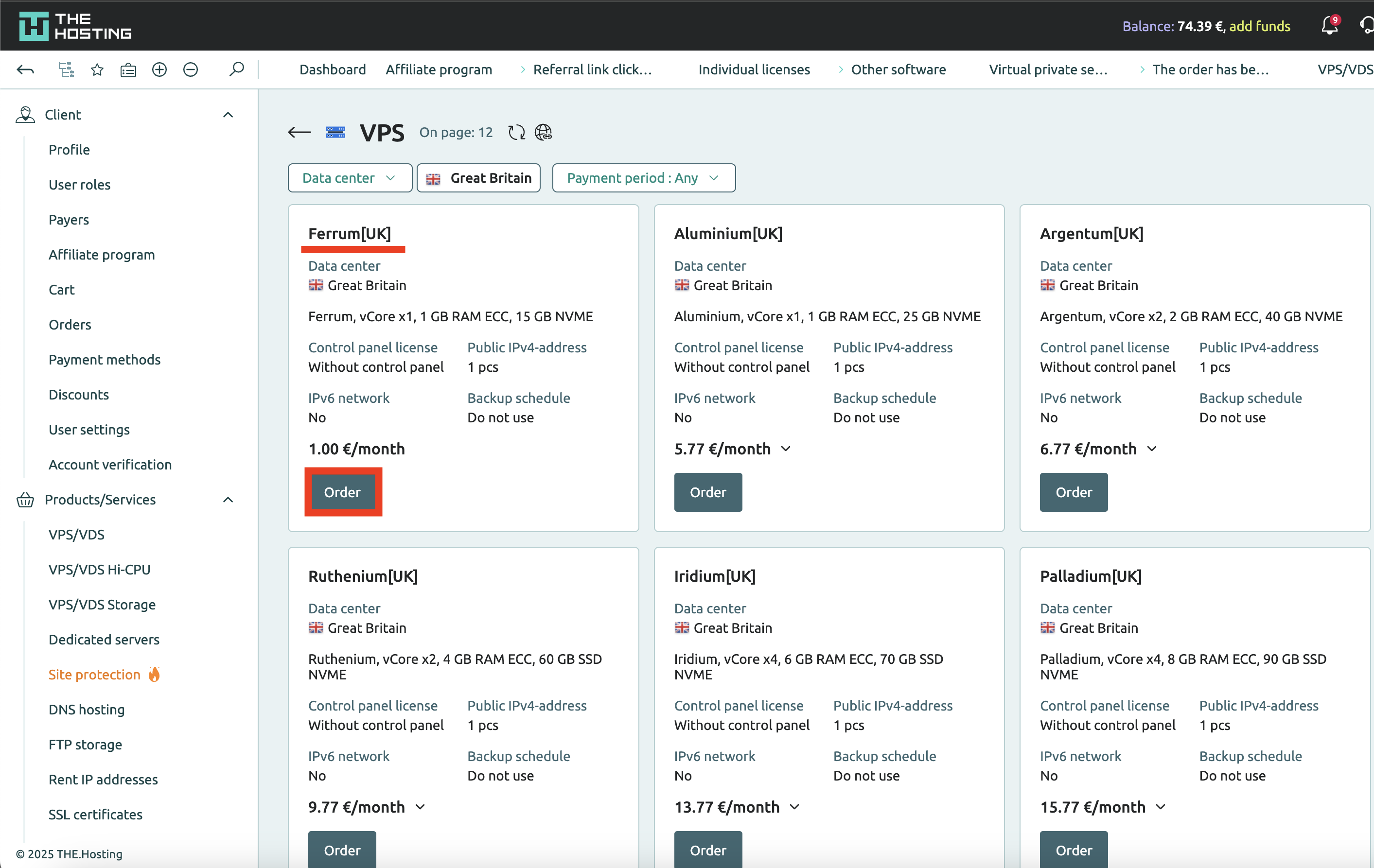Collapse the Client sidebar section

click(228, 115)
